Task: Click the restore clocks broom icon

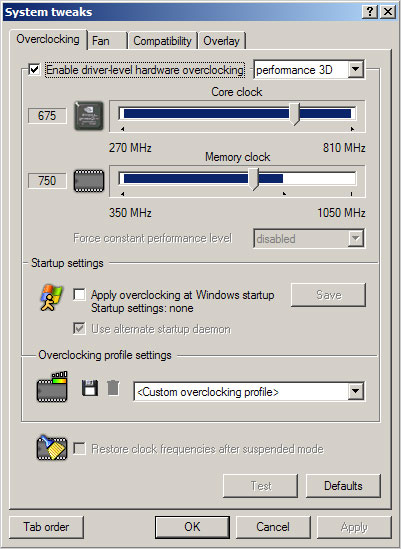Action: [x=52, y=448]
